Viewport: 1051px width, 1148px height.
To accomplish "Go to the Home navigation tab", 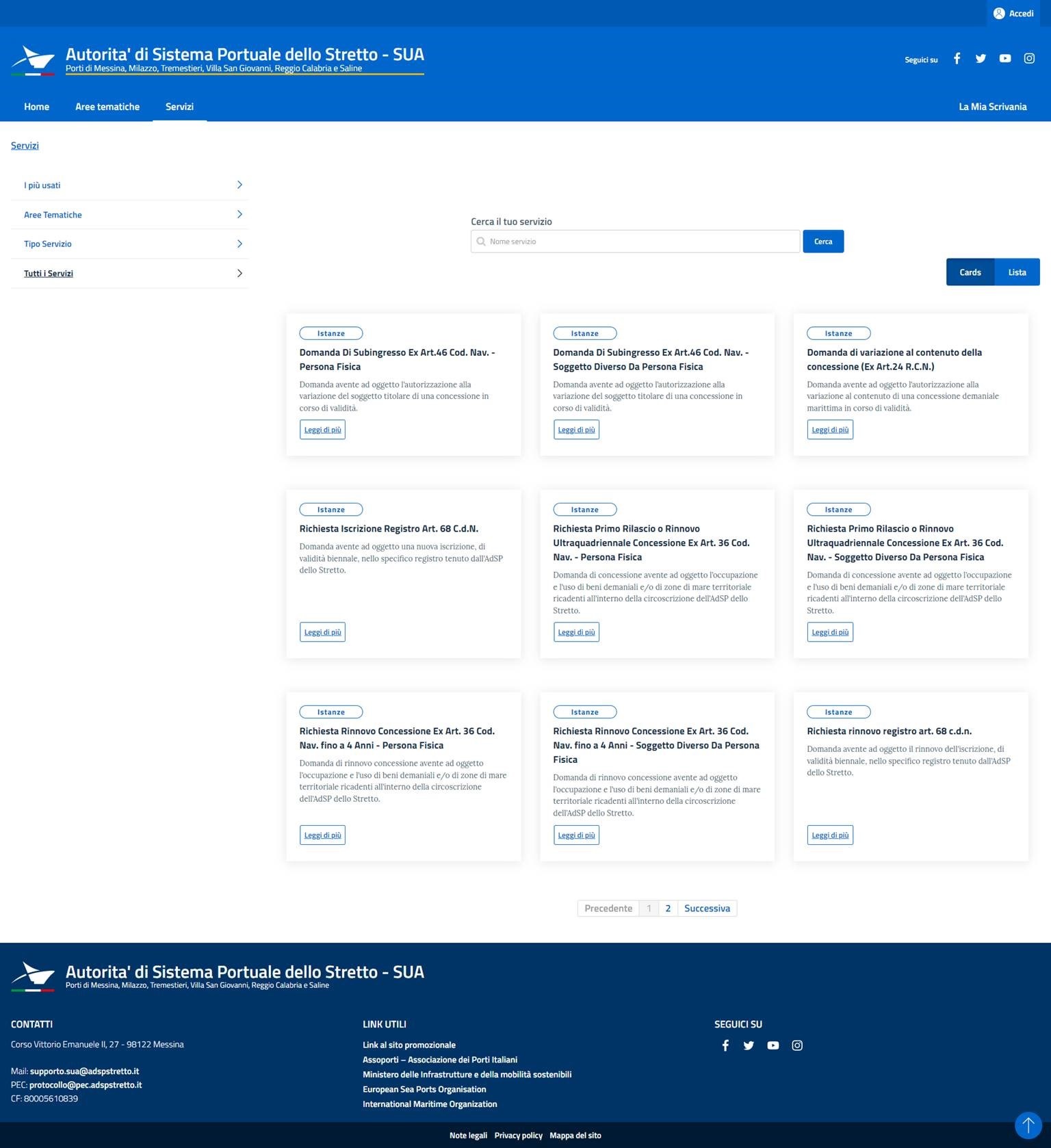I will point(36,107).
